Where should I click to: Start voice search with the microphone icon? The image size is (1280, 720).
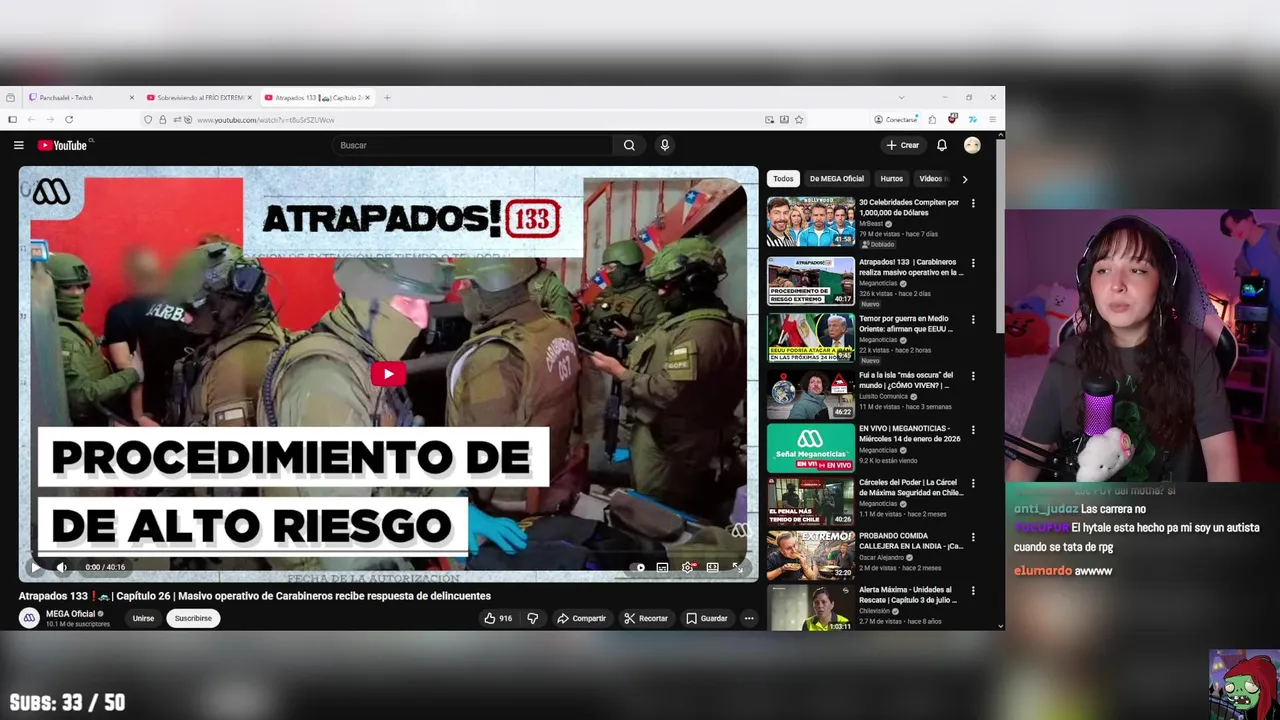click(x=664, y=145)
